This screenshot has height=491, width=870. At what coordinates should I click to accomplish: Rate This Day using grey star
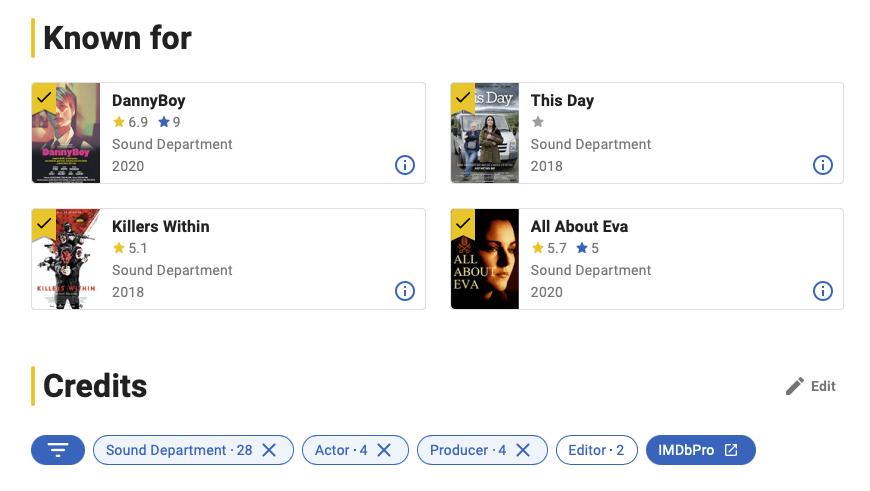tap(538, 122)
